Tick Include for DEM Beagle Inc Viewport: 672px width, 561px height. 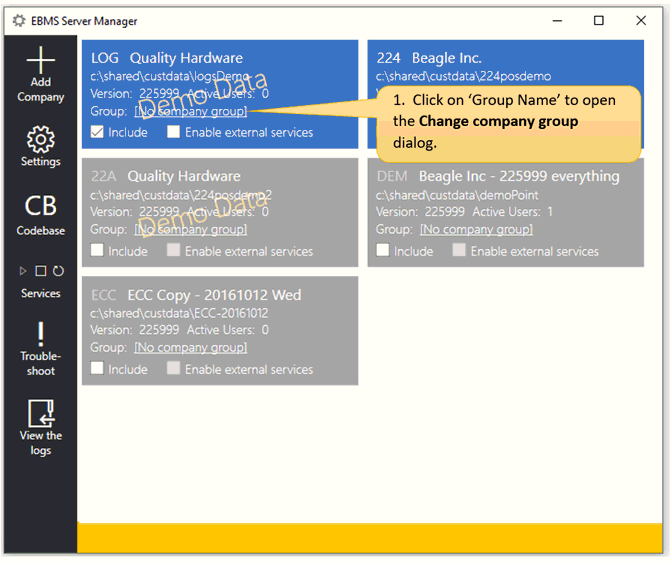383,251
